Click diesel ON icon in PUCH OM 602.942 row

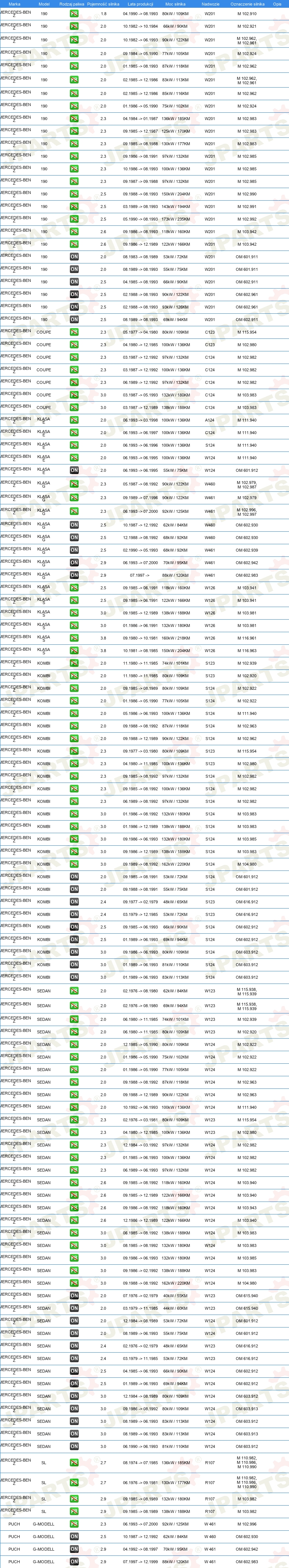74,1549
